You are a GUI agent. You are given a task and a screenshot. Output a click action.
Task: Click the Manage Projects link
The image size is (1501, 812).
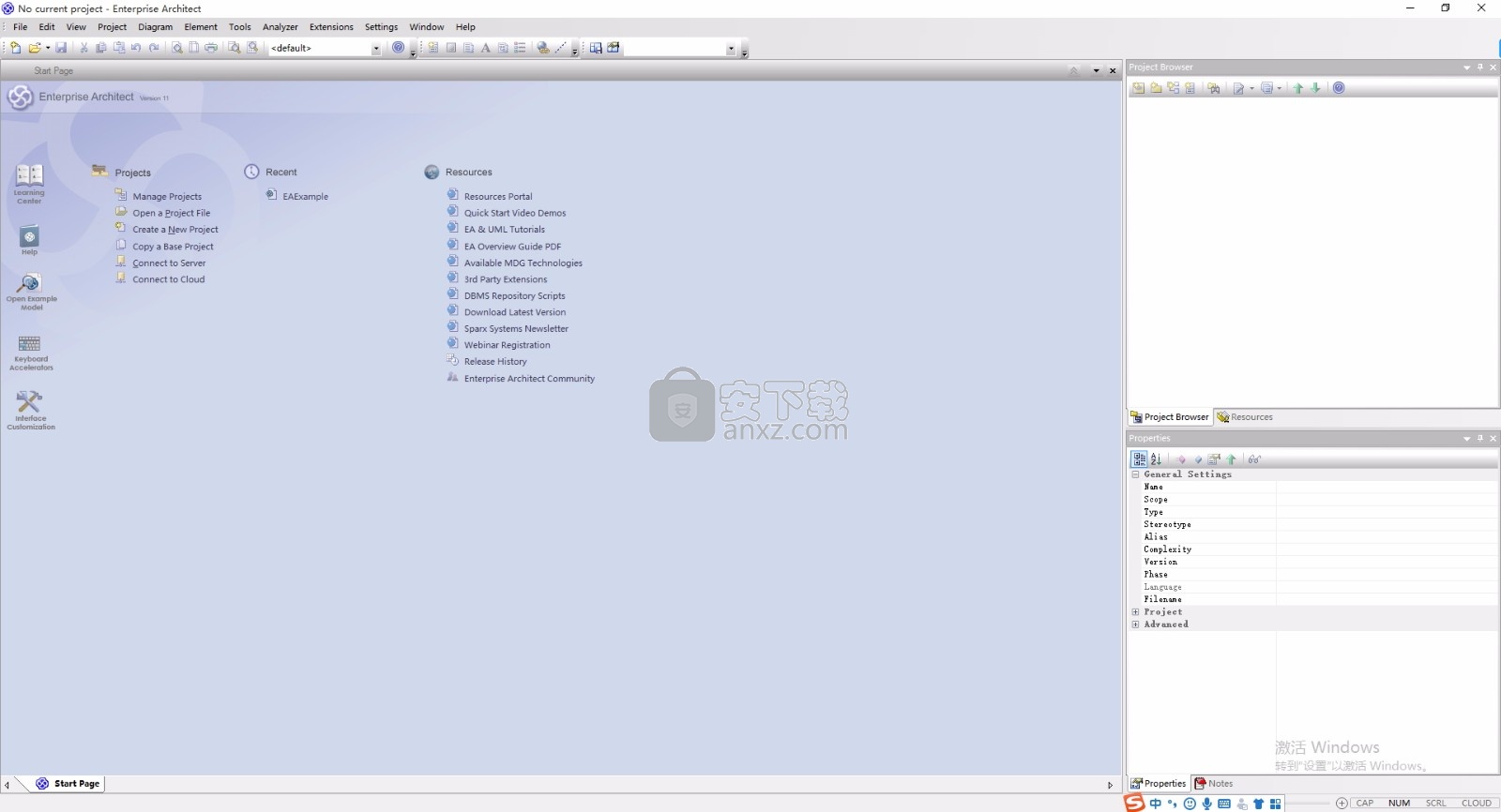[x=167, y=197]
